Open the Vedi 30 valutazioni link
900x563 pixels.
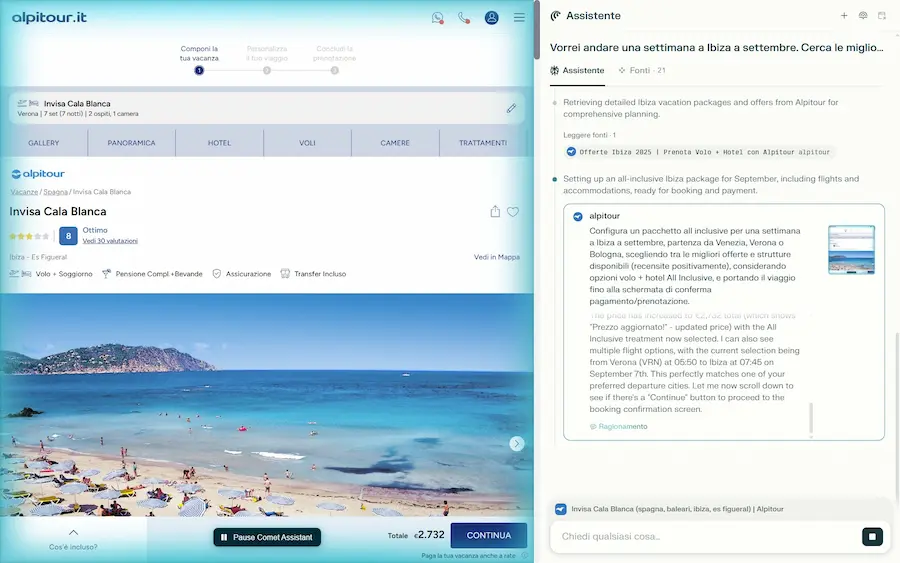(x=110, y=241)
